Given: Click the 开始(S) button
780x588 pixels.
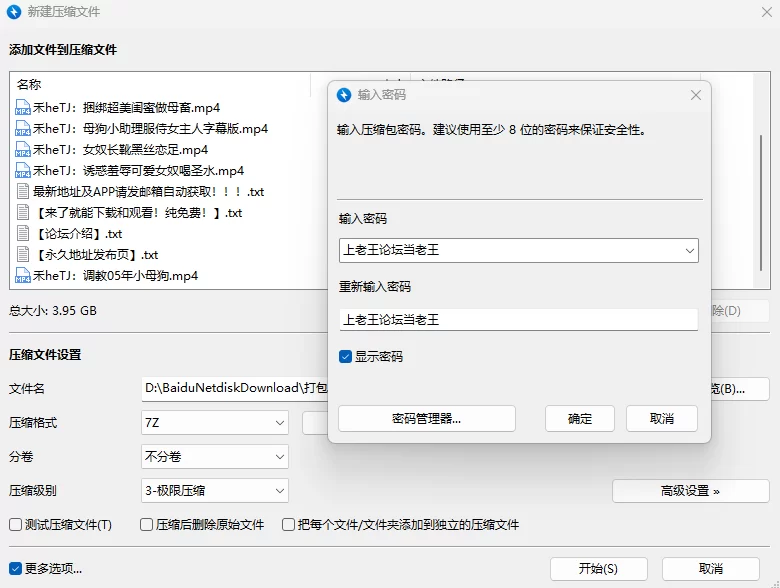Looking at the screenshot, I should coord(598,568).
